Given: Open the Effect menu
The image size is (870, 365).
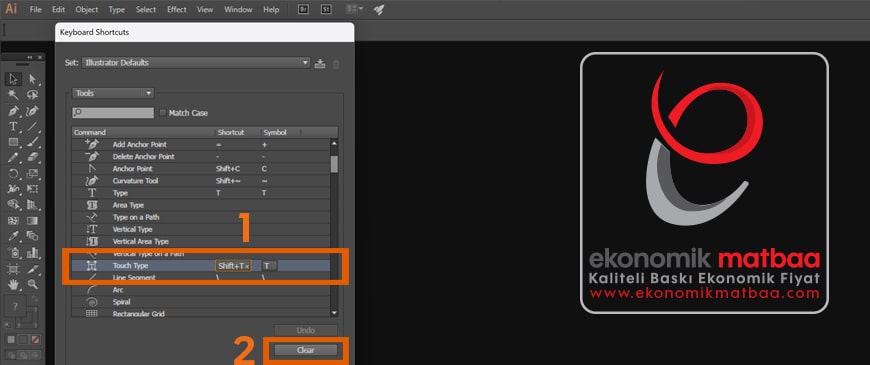Looking at the screenshot, I should 177,9.
